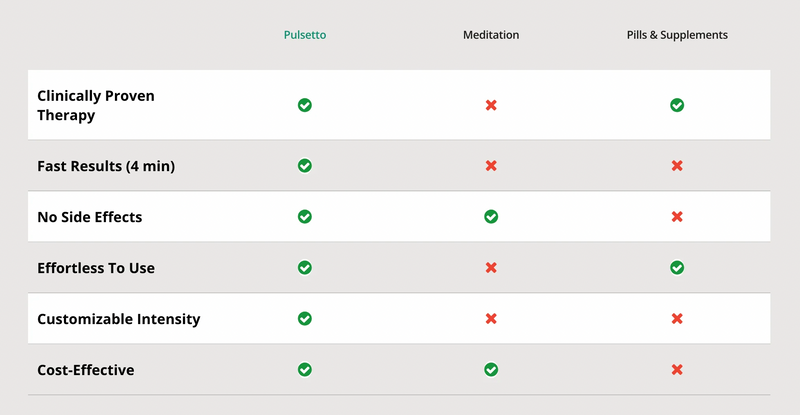Click Pulsetto checkmark for Clinically Proven Therapy
Viewport: 800px width, 415px height.
pyautogui.click(x=305, y=105)
